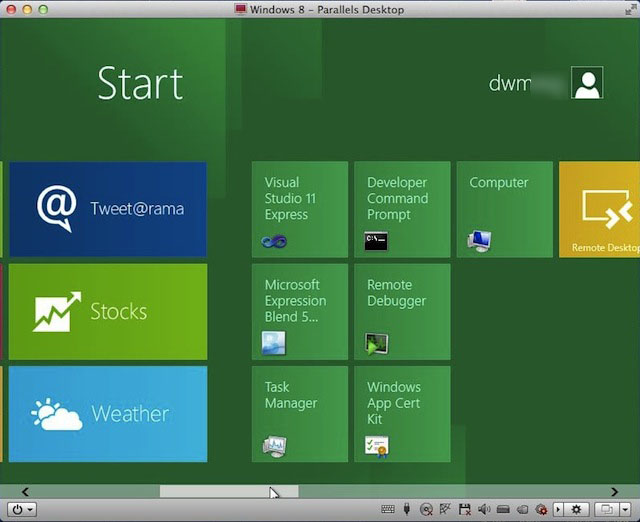
Task: Launch Windows App Cert Kit tile
Action: click(402, 414)
